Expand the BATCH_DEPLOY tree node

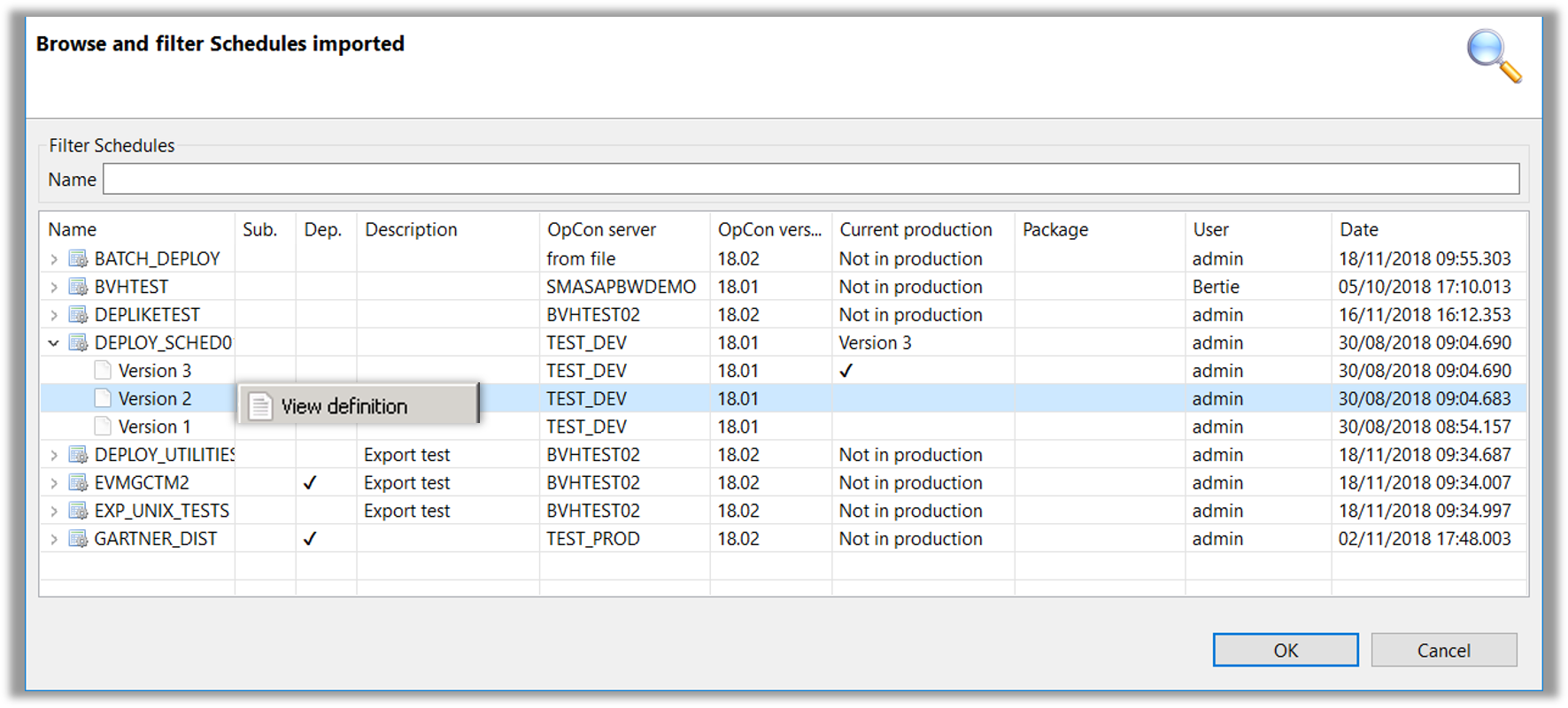click(x=54, y=259)
